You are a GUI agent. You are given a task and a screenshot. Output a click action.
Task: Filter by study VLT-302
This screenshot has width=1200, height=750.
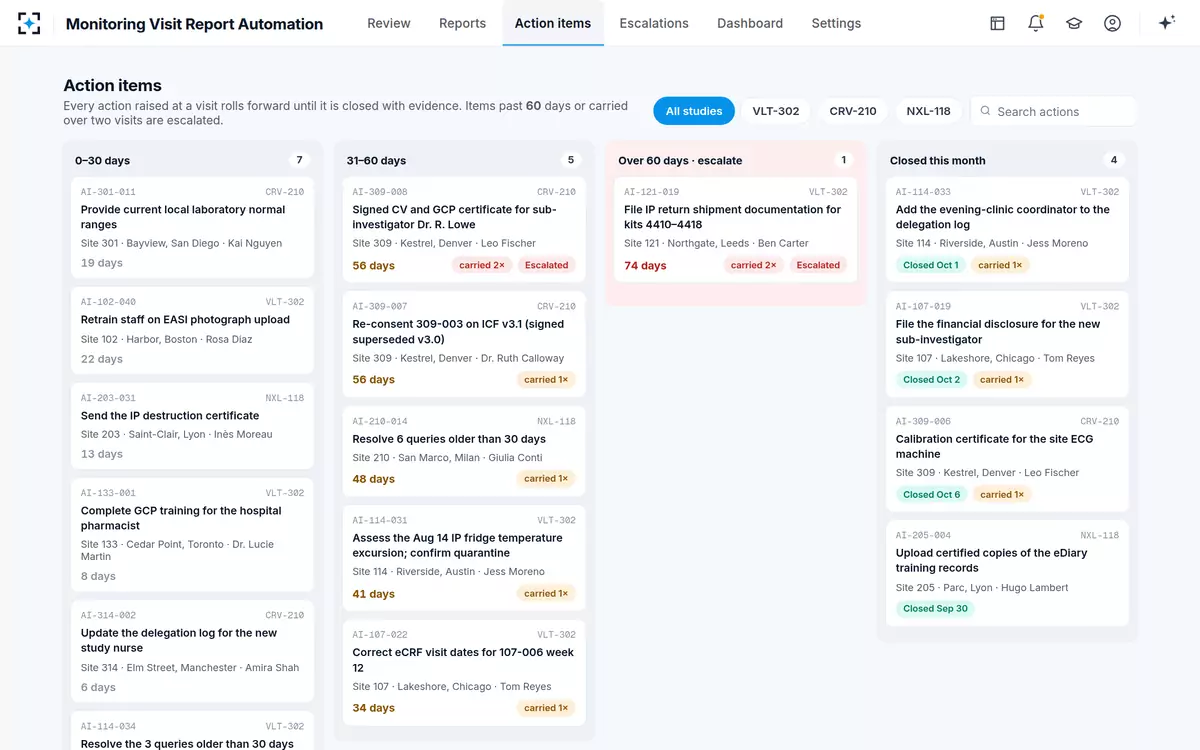point(776,111)
